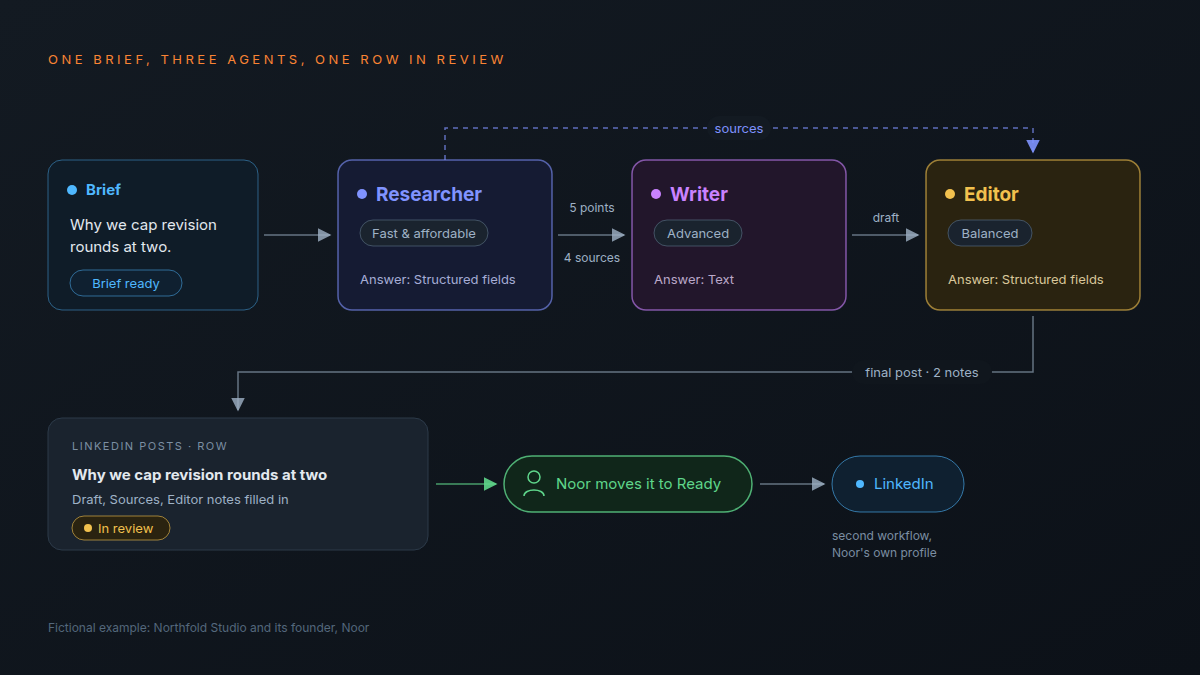Viewport: 1200px width, 675px height.
Task: Select the Balanced tag on Editor
Action: pyautogui.click(x=990, y=233)
